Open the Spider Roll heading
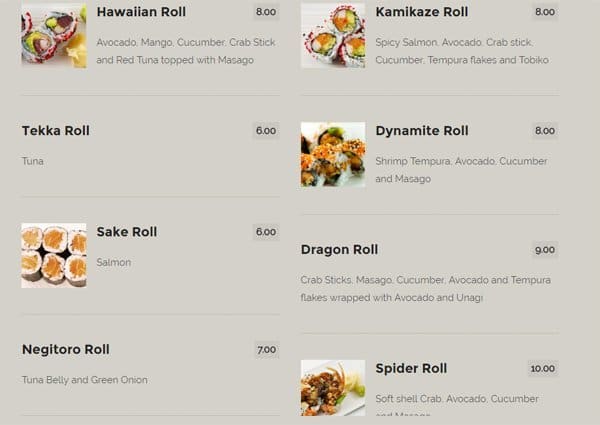 coord(411,369)
